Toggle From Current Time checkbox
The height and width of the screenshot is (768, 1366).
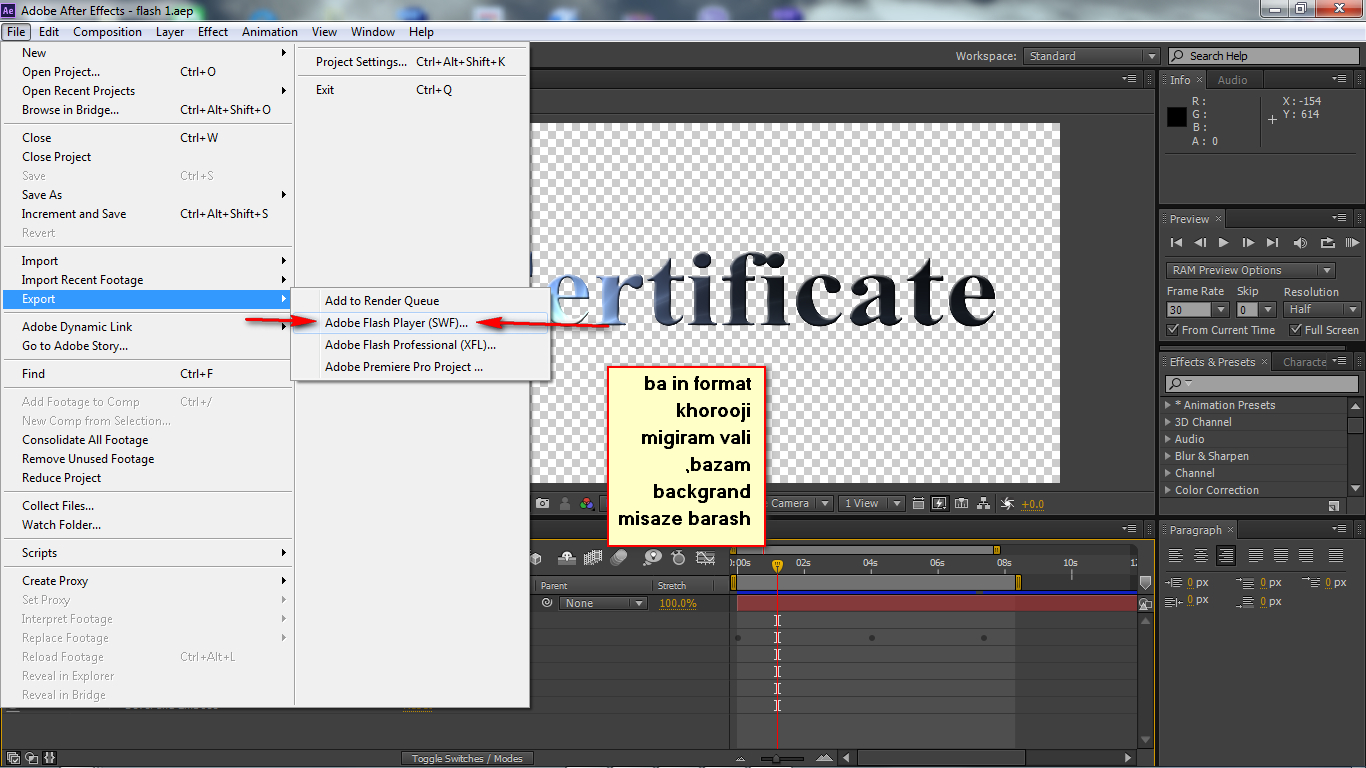1173,330
